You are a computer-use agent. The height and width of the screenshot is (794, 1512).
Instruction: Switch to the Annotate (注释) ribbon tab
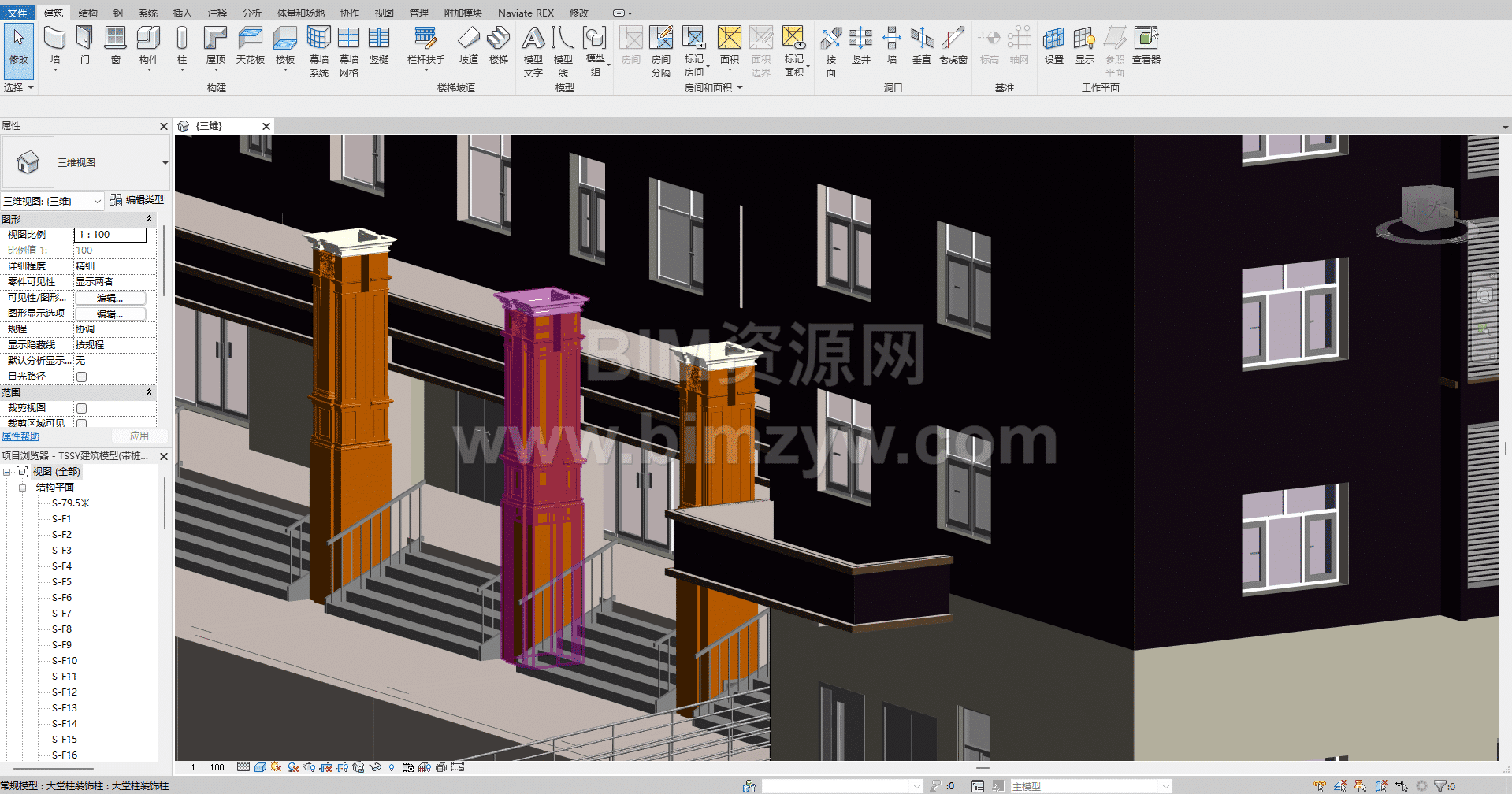217,13
